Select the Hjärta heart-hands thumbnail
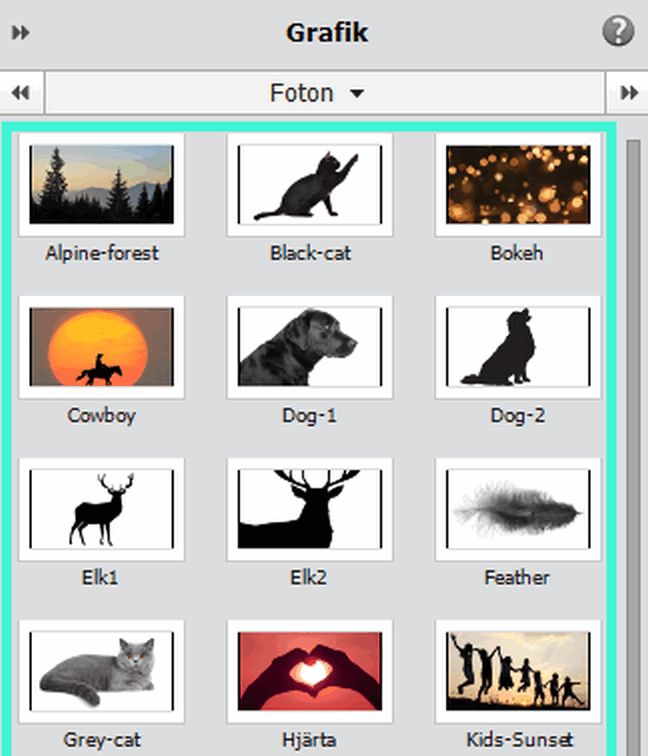Screen dimensions: 648x756 [310, 672]
